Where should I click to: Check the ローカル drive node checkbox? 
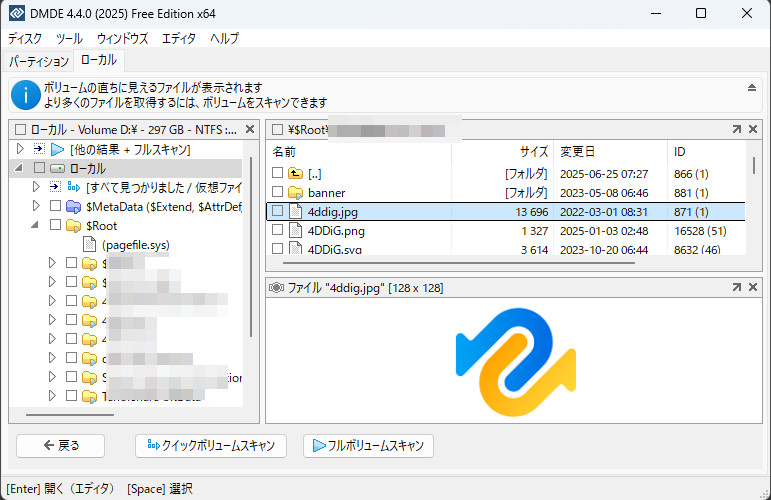pyautogui.click(x=39, y=168)
